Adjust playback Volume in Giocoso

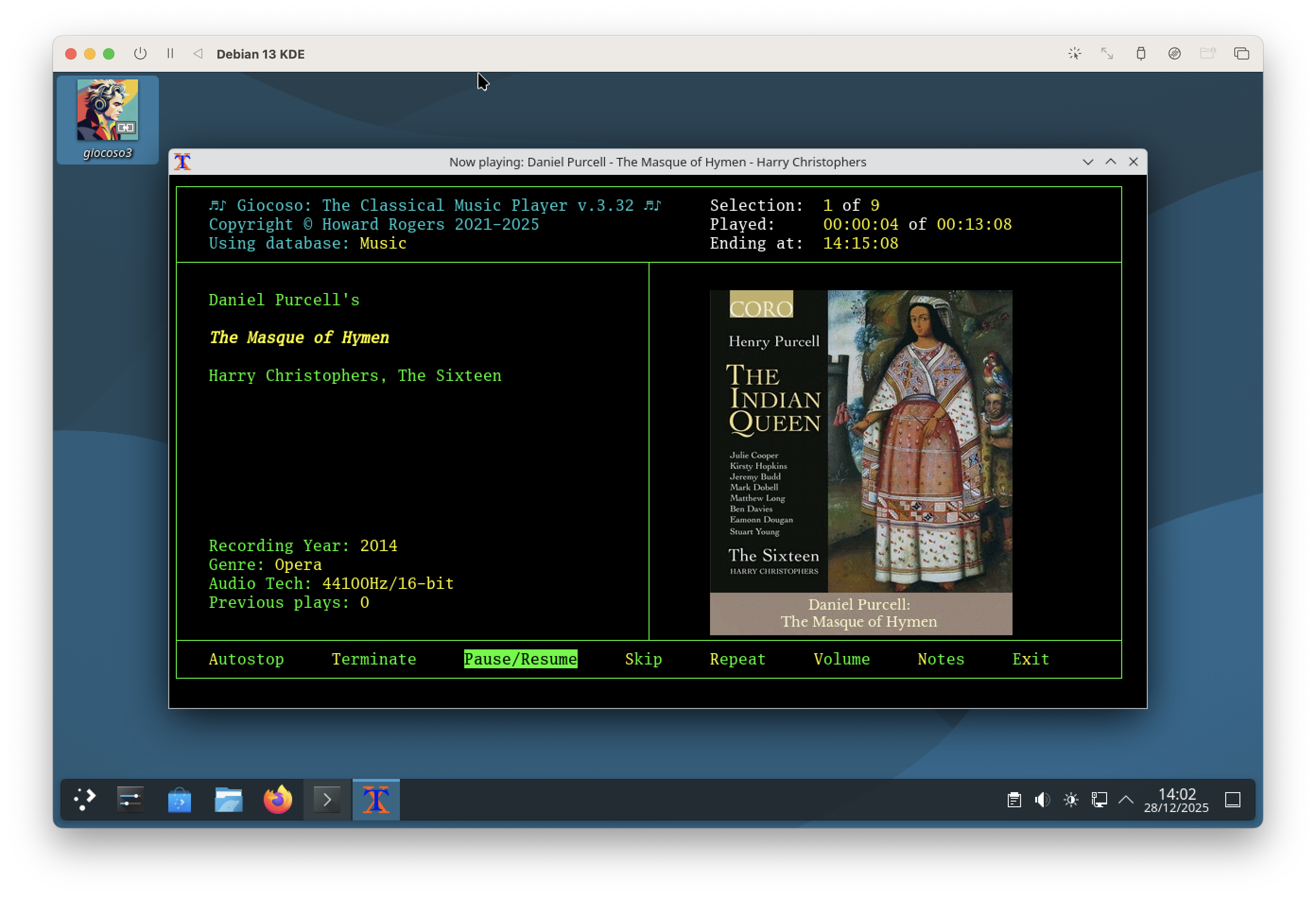click(841, 658)
